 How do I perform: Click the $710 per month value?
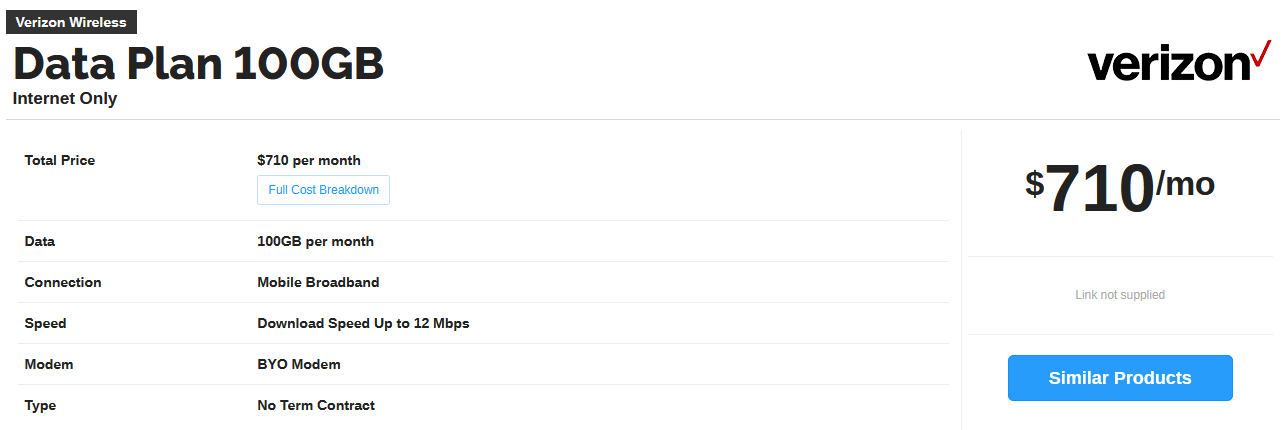click(x=309, y=160)
